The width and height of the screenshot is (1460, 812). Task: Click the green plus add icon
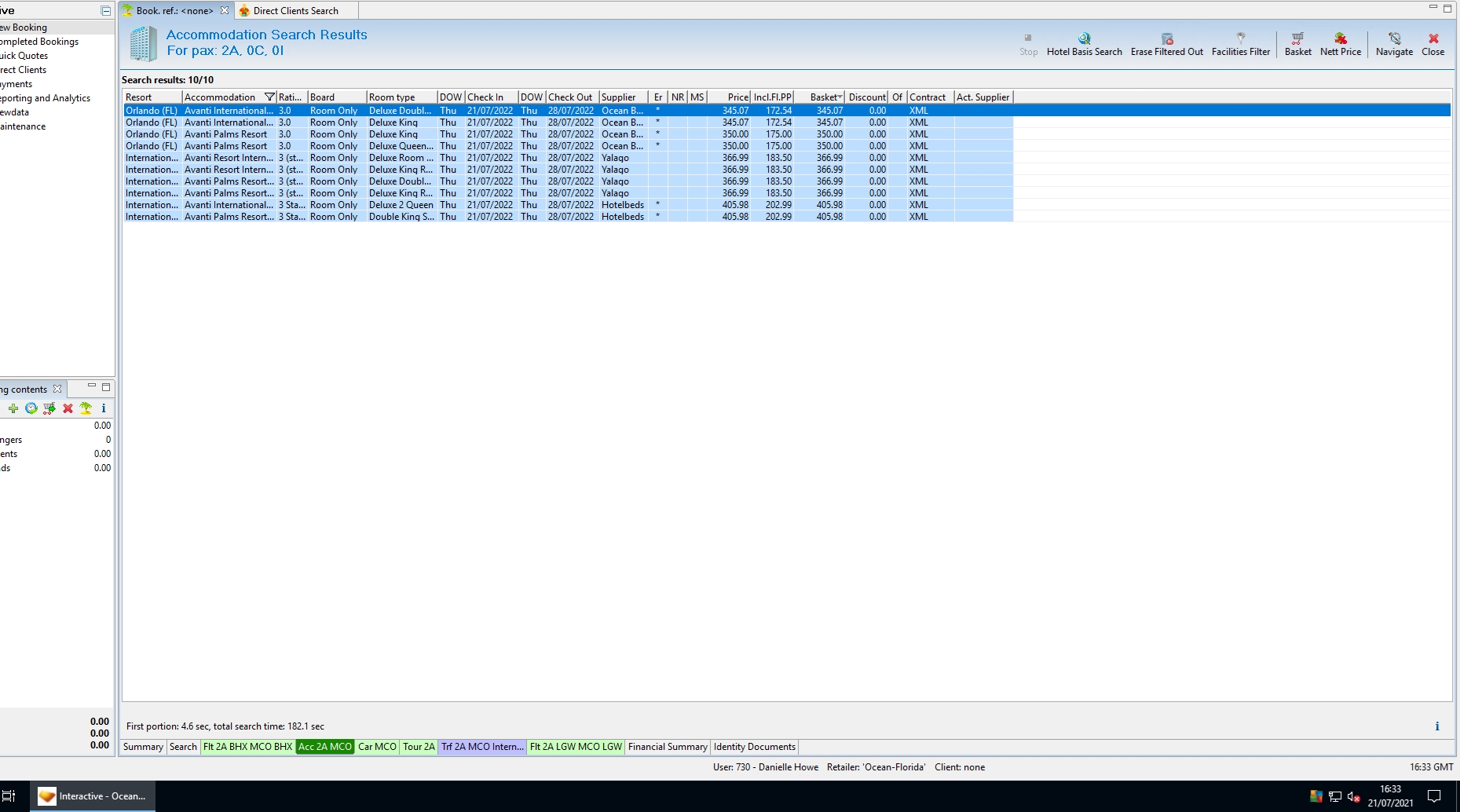pyautogui.click(x=13, y=408)
